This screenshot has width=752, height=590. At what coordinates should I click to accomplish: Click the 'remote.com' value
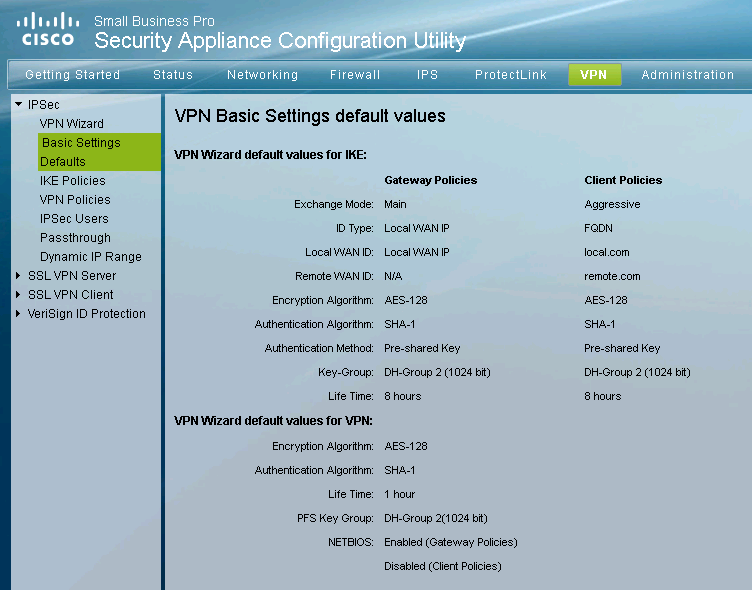pos(612,276)
